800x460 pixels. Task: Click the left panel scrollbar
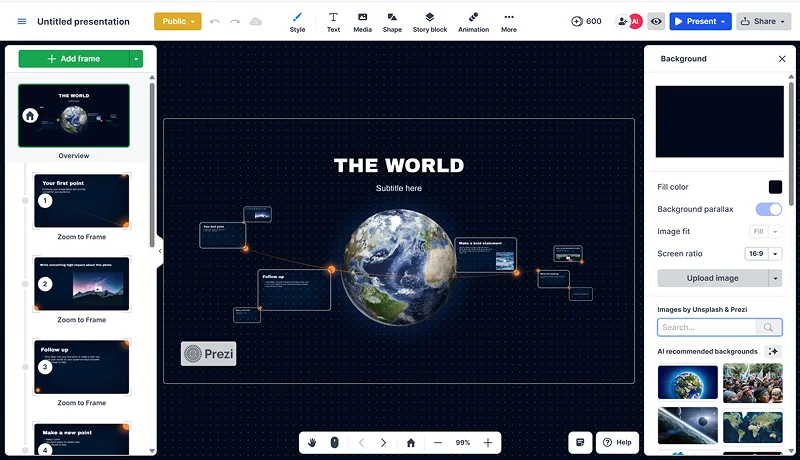coord(152,163)
